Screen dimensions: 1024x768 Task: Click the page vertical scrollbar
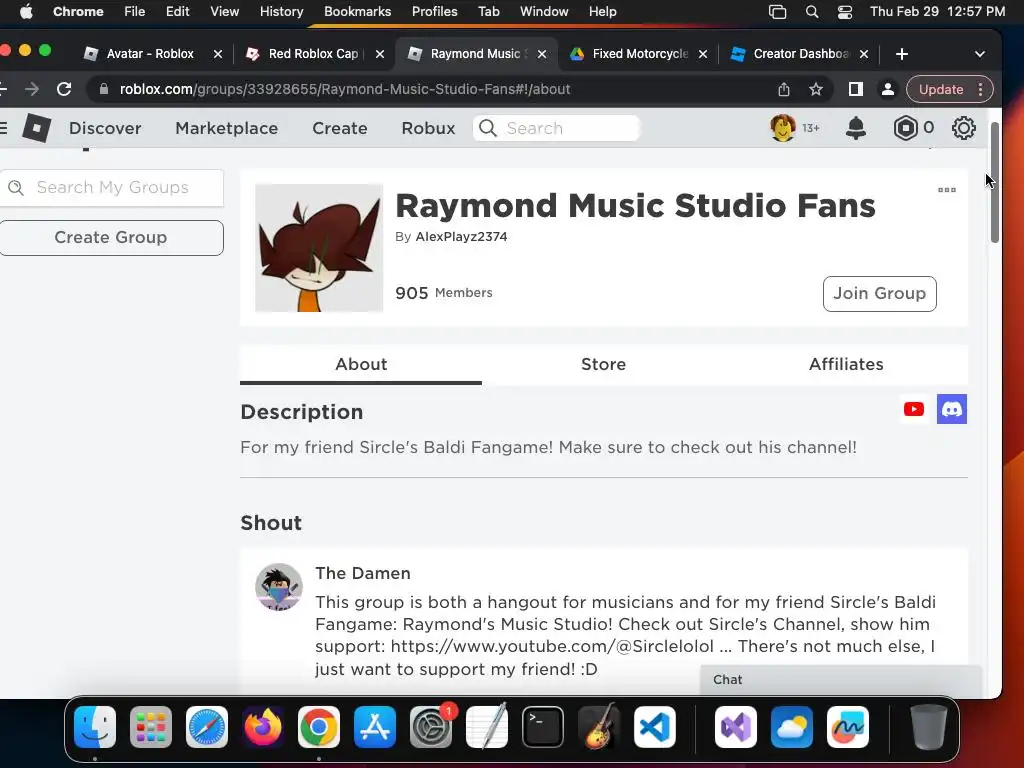coord(995,183)
